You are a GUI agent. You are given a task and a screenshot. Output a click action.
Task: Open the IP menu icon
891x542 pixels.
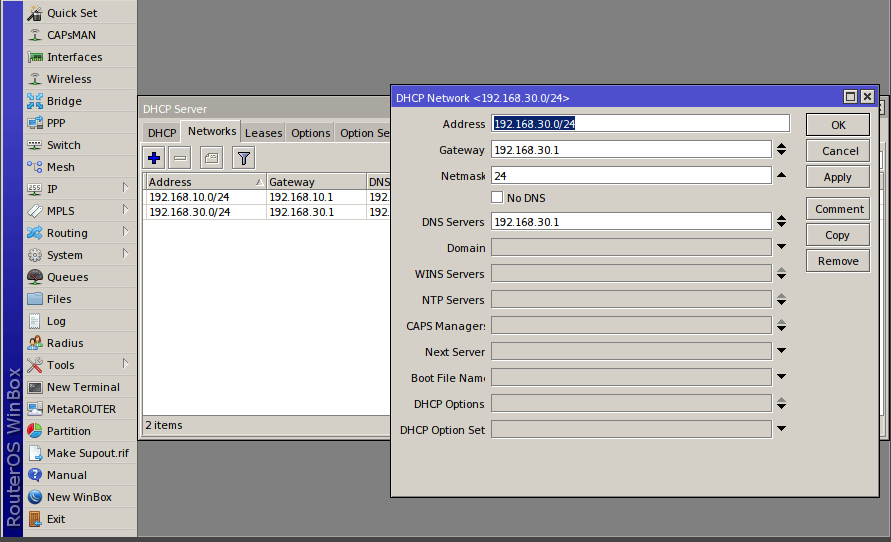coord(35,189)
